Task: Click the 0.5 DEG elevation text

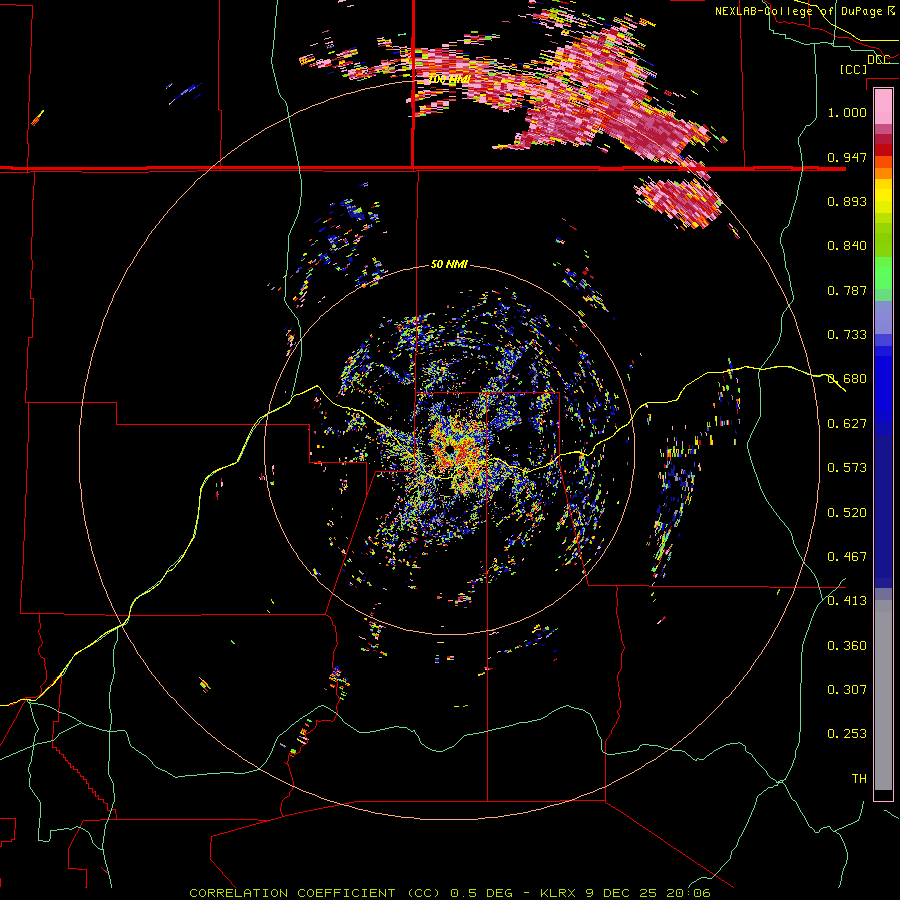Action: point(480,893)
